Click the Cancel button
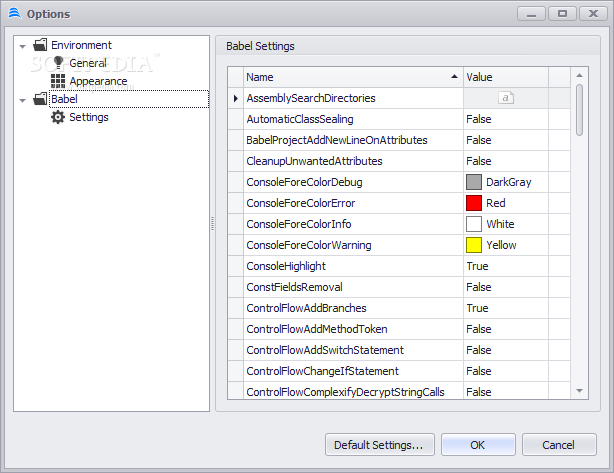Image resolution: width=614 pixels, height=473 pixels. (559, 445)
